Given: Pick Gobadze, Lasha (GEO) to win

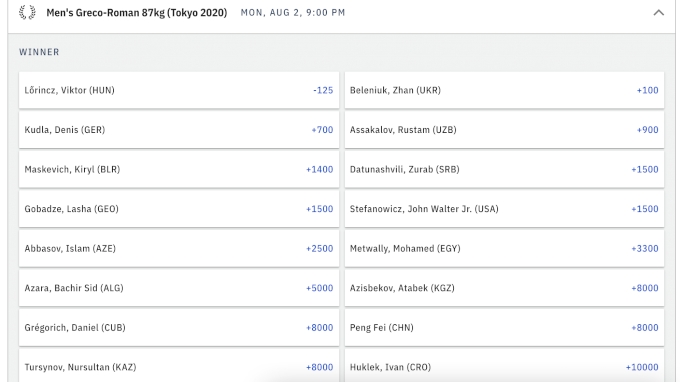Looking at the screenshot, I should 179,209.
